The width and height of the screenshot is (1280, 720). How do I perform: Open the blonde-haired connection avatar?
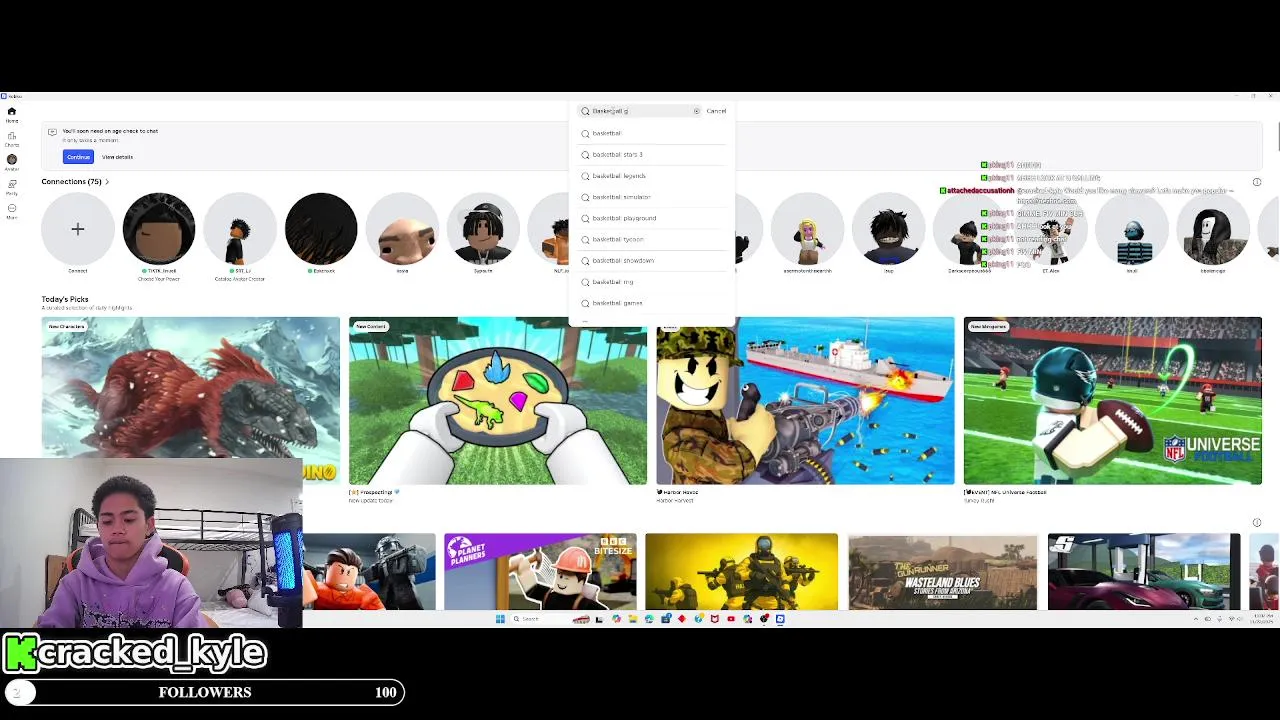point(807,229)
